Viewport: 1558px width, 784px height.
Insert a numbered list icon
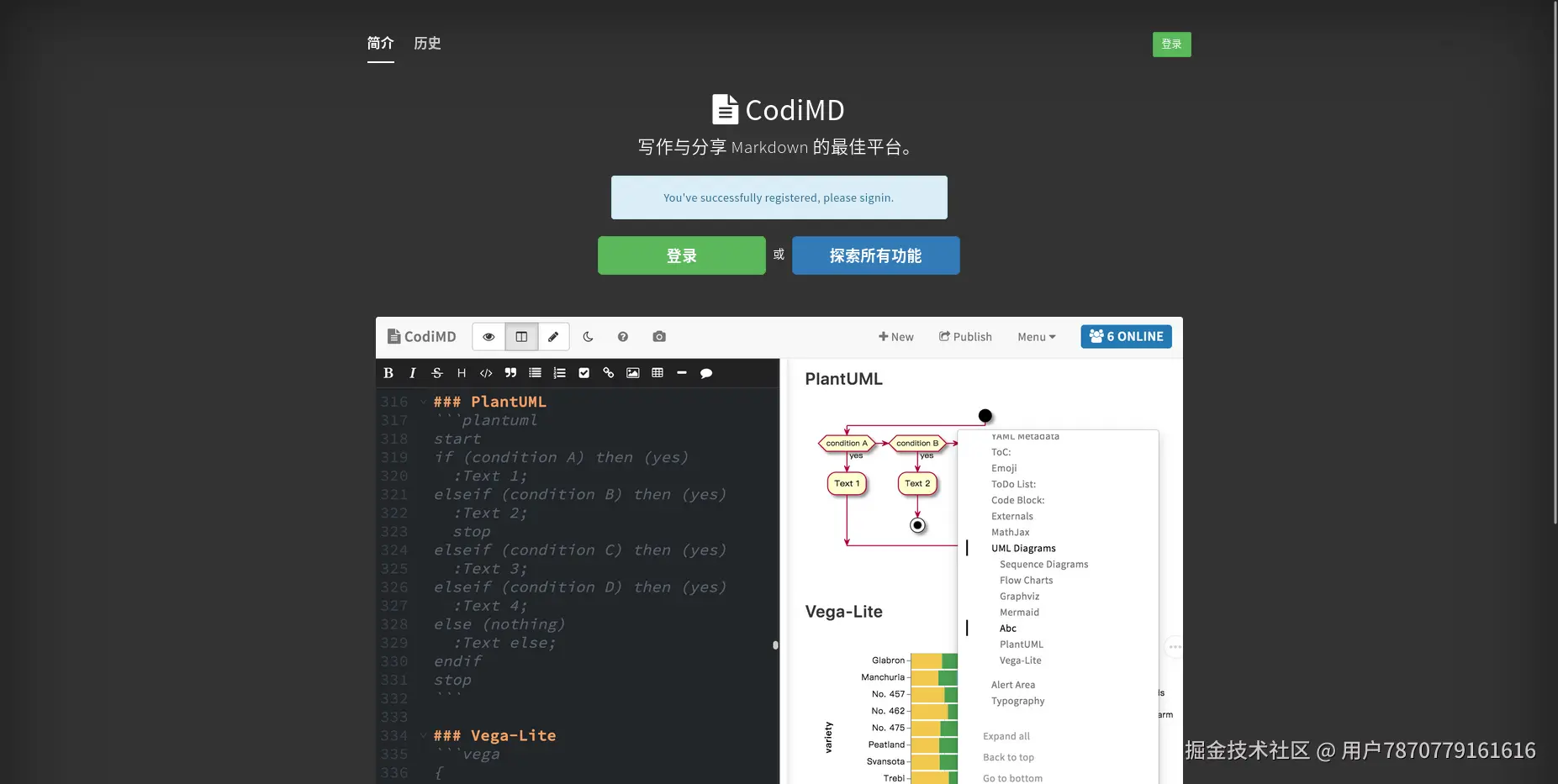coord(559,373)
